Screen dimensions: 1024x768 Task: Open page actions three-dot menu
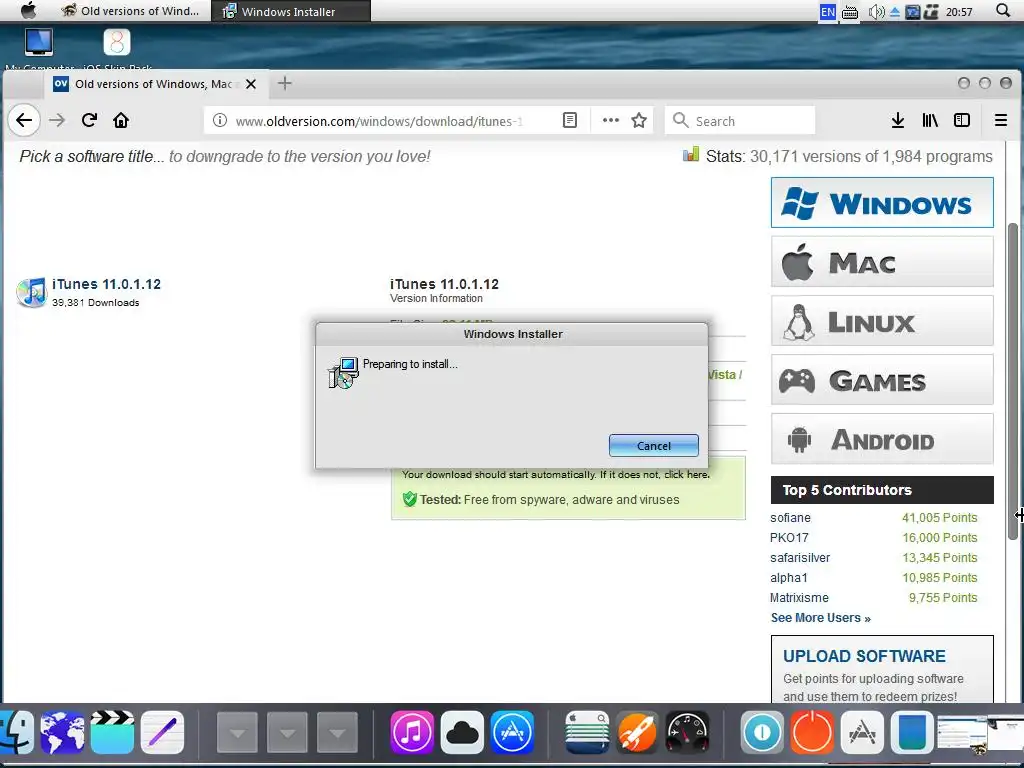(x=611, y=120)
